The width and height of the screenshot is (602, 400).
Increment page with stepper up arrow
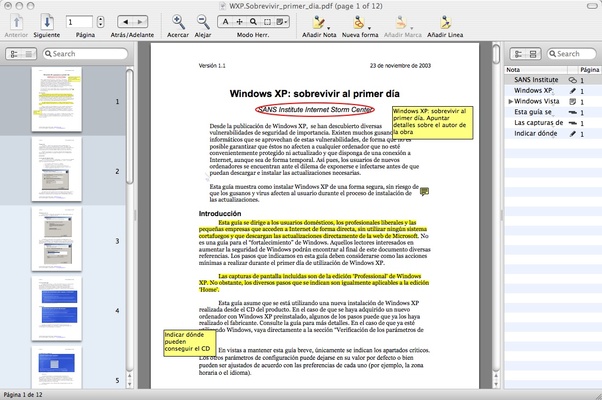tap(100, 19)
